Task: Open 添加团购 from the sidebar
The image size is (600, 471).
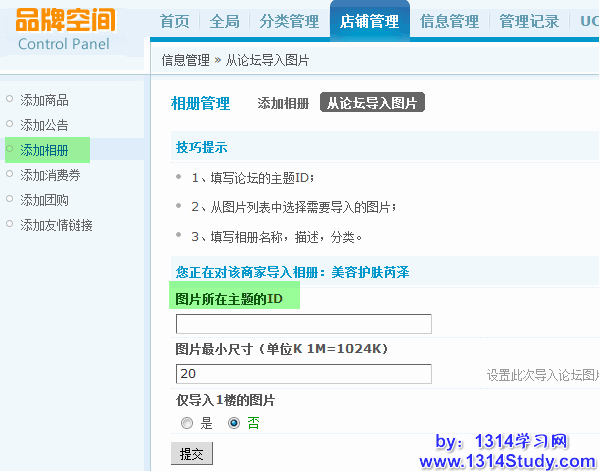Action: click(x=45, y=200)
